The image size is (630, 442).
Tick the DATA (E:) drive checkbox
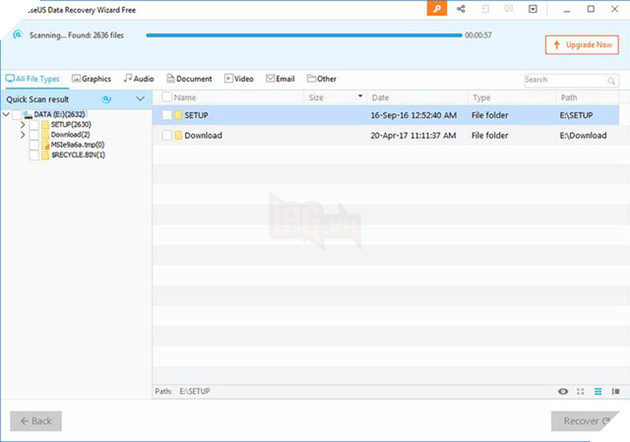tap(16, 115)
